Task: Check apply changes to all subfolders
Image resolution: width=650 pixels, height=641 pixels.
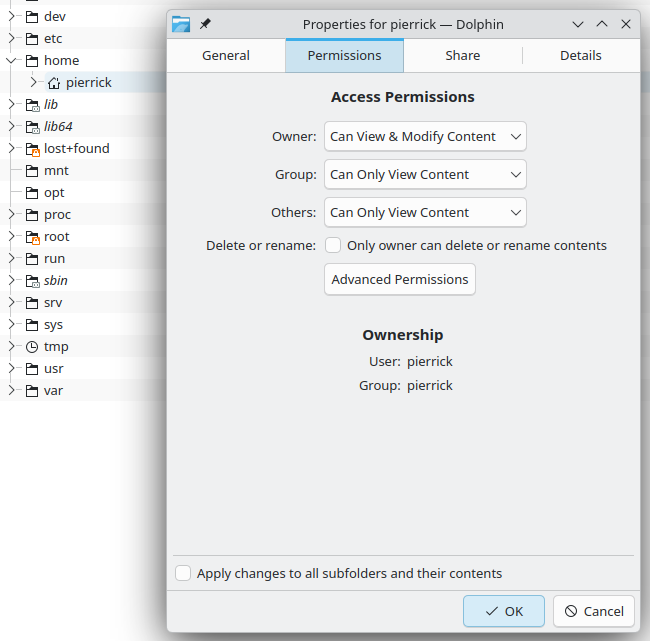Action: (183, 573)
